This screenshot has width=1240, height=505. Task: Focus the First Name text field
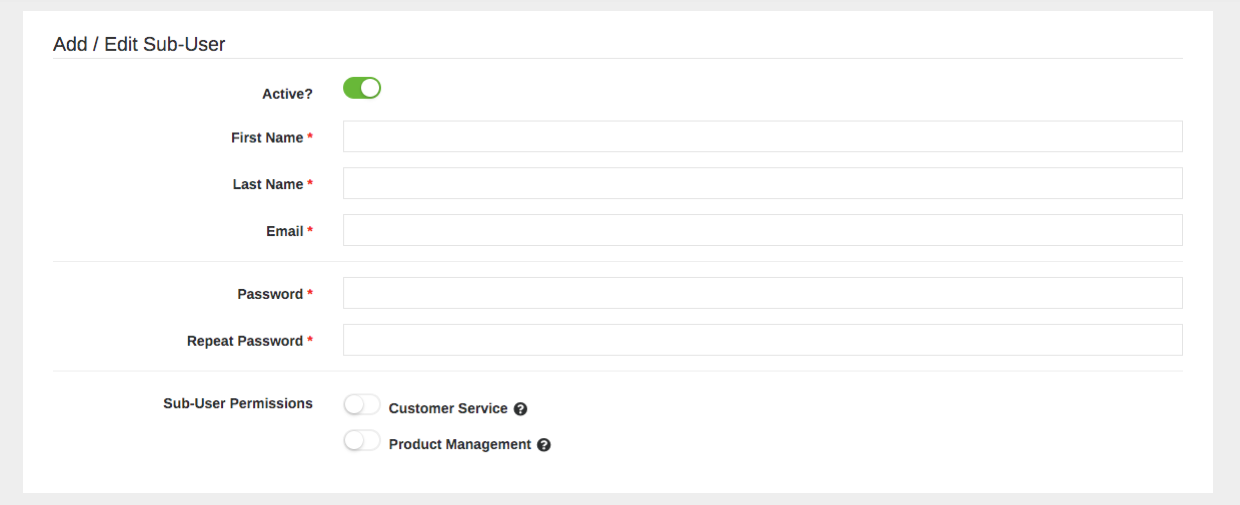763,137
